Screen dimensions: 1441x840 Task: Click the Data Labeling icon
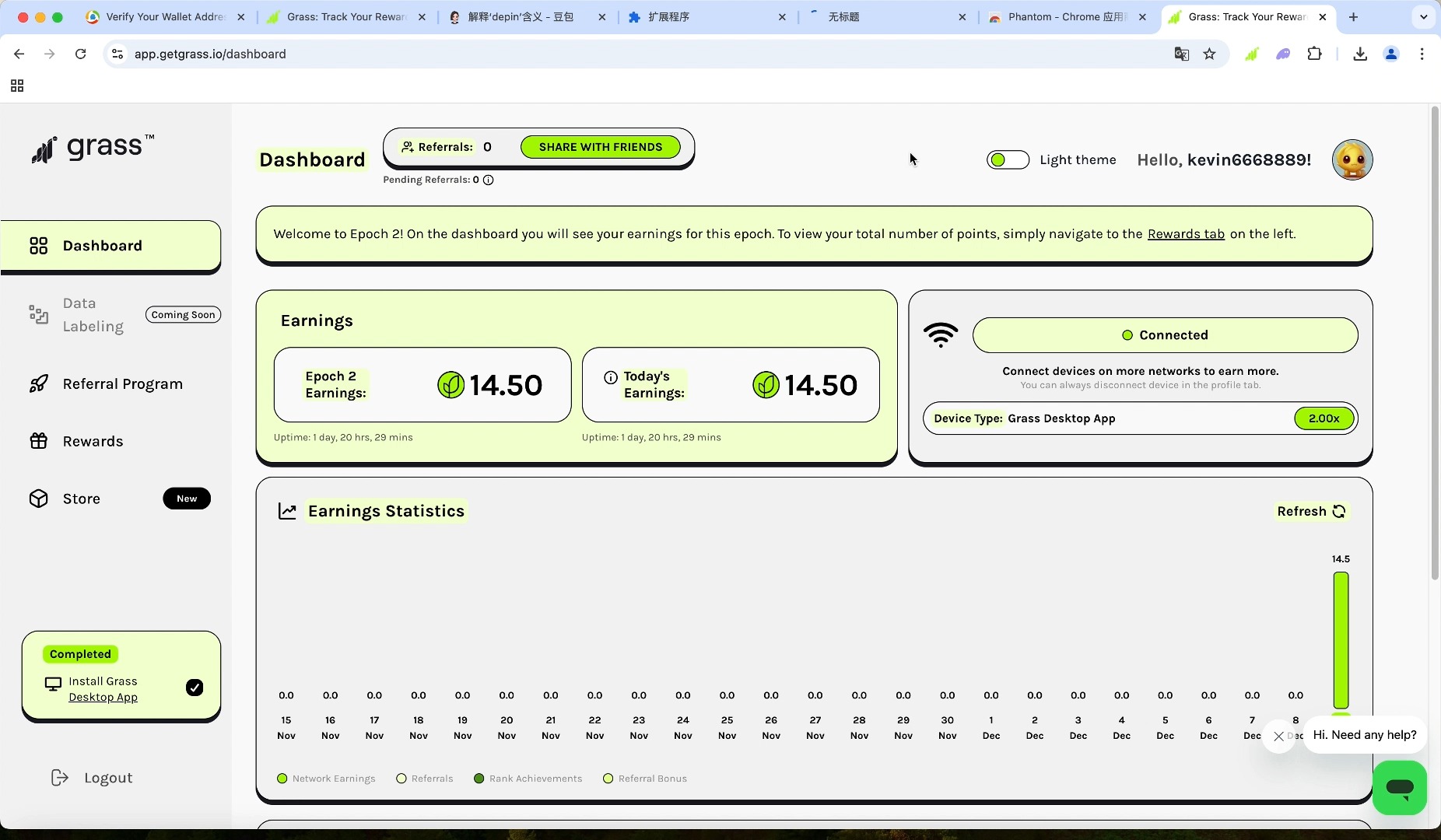(x=38, y=314)
